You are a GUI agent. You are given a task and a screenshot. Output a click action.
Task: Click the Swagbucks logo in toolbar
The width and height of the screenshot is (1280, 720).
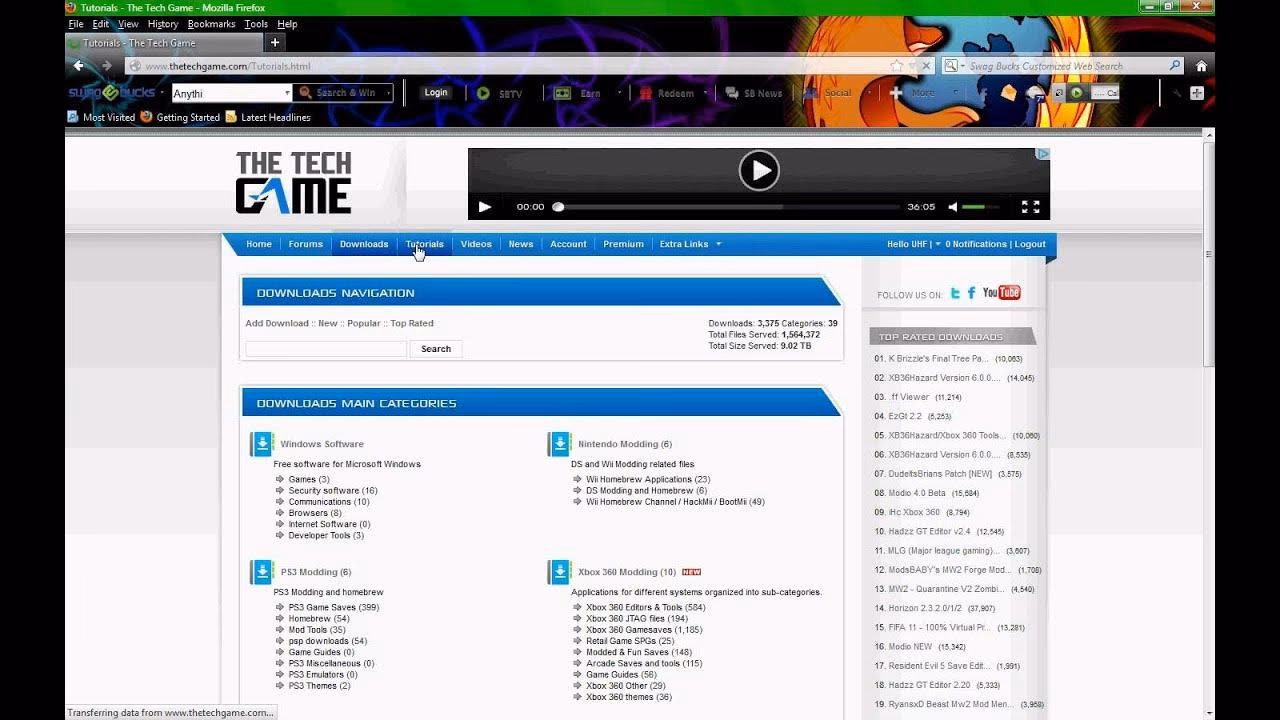click(112, 93)
